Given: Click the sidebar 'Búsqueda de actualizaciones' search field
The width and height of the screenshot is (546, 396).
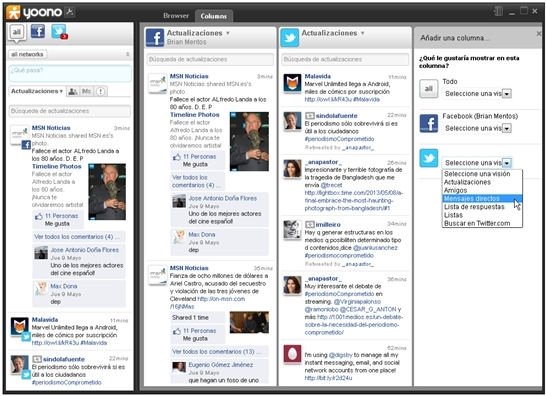Looking at the screenshot, I should [70, 111].
